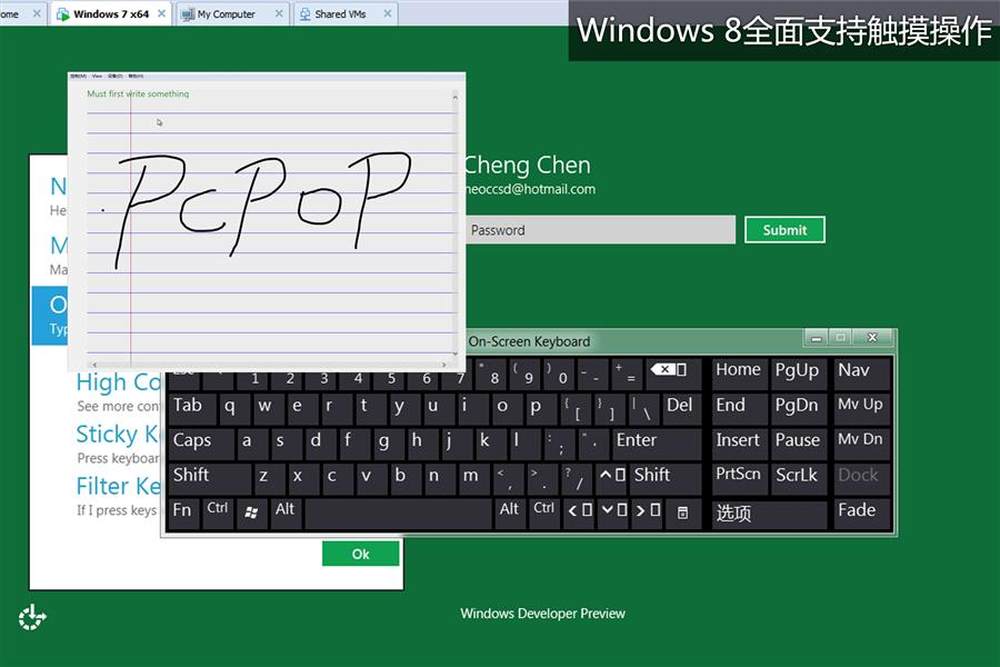Click the PrtScn key
Viewport: 1000px width, 667px height.
point(739,477)
